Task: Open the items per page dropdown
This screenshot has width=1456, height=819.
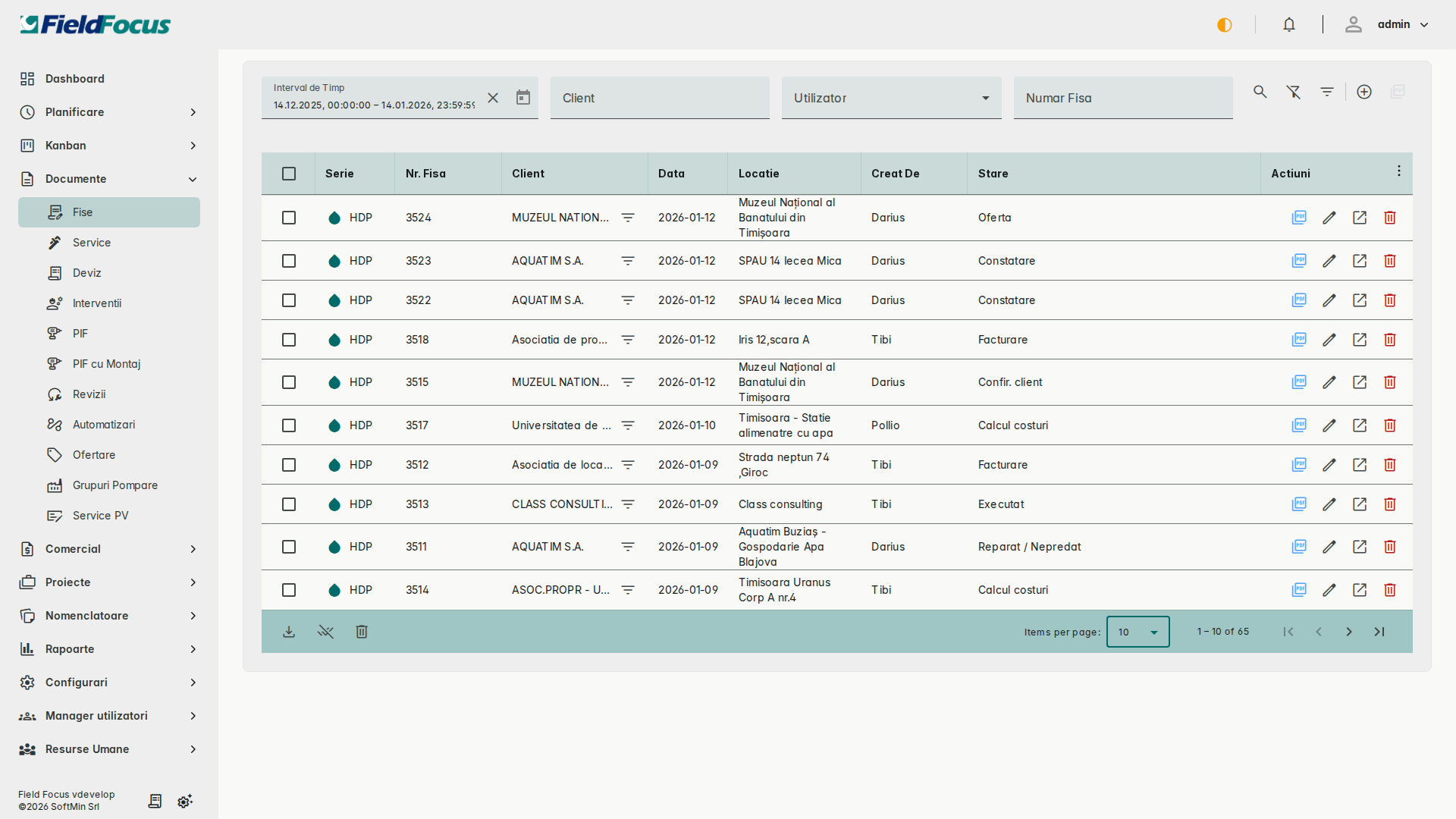Action: point(1137,632)
